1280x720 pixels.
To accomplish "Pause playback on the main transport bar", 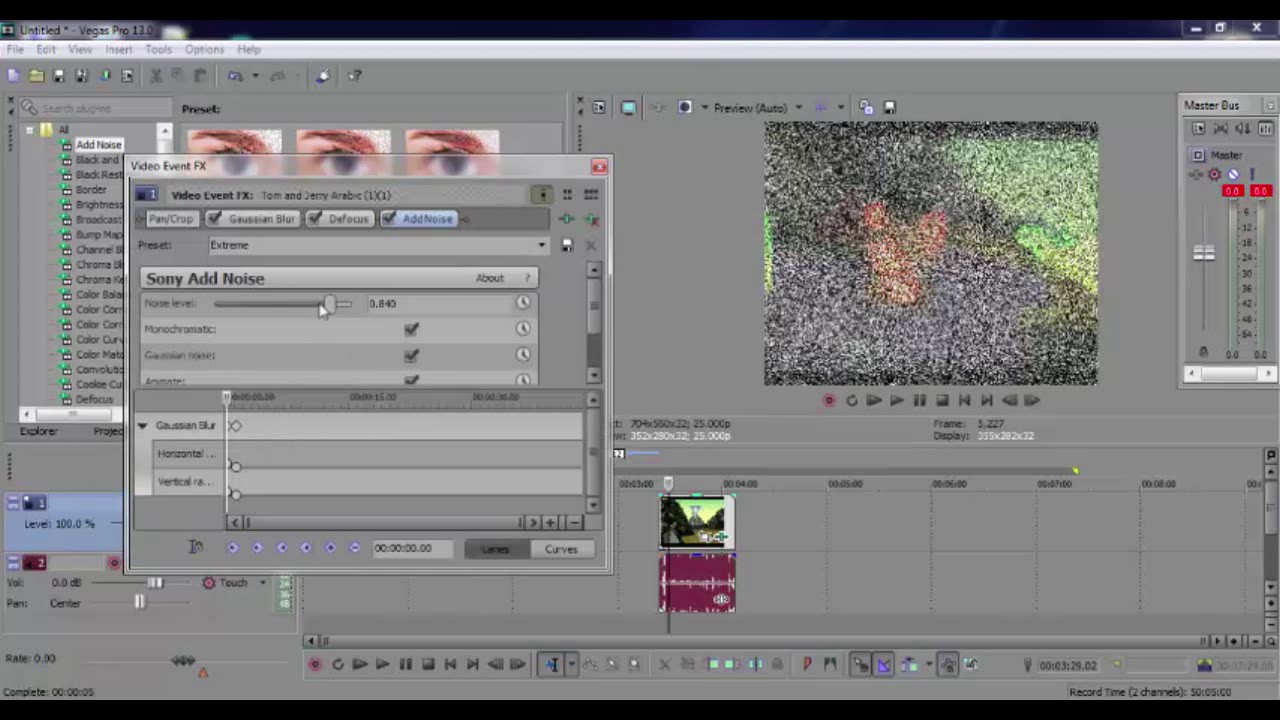I will click(x=405, y=664).
